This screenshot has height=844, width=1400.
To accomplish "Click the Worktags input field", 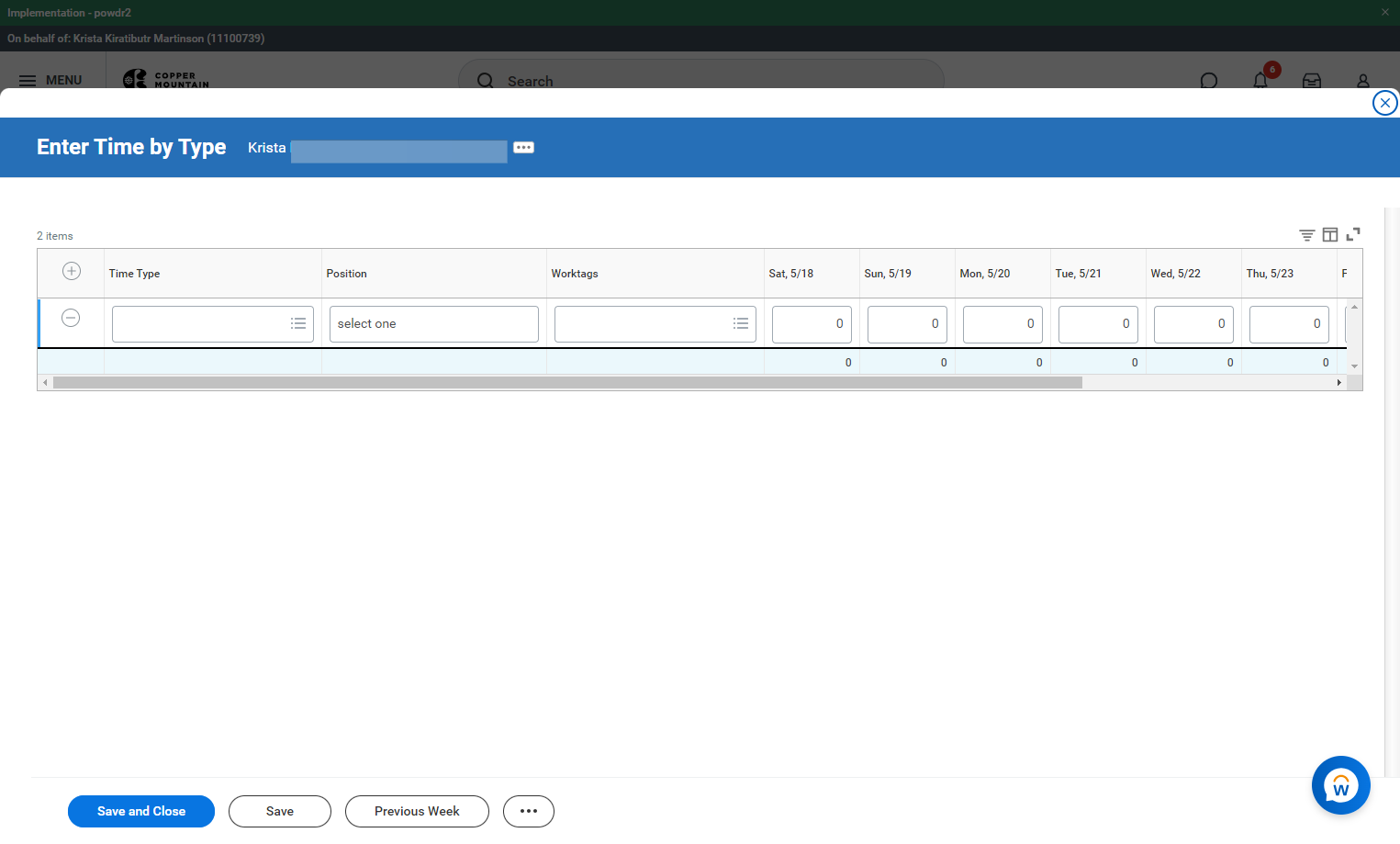I will pos(655,324).
